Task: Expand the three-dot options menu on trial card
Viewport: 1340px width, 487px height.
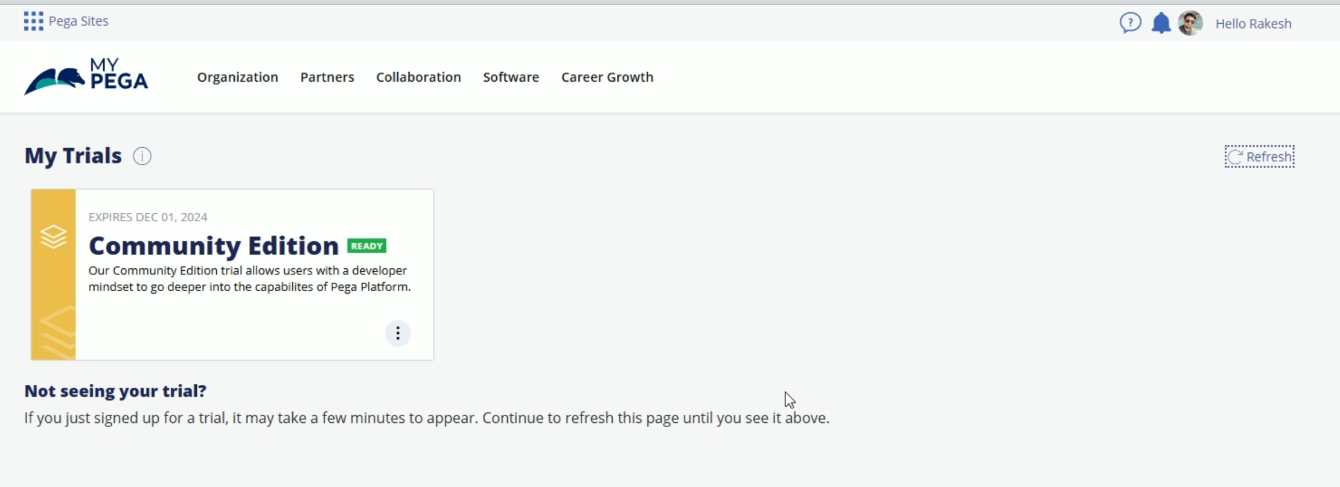Action: [x=398, y=333]
